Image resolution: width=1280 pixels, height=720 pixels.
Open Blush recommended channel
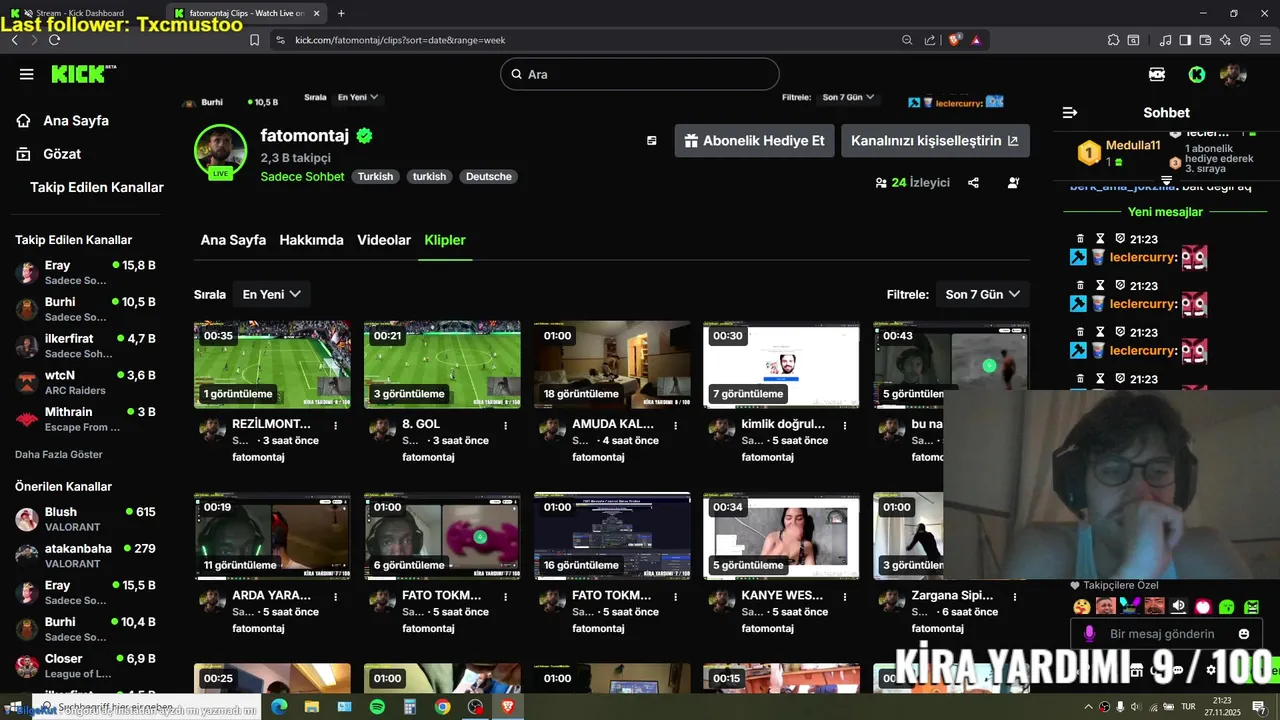coord(85,519)
